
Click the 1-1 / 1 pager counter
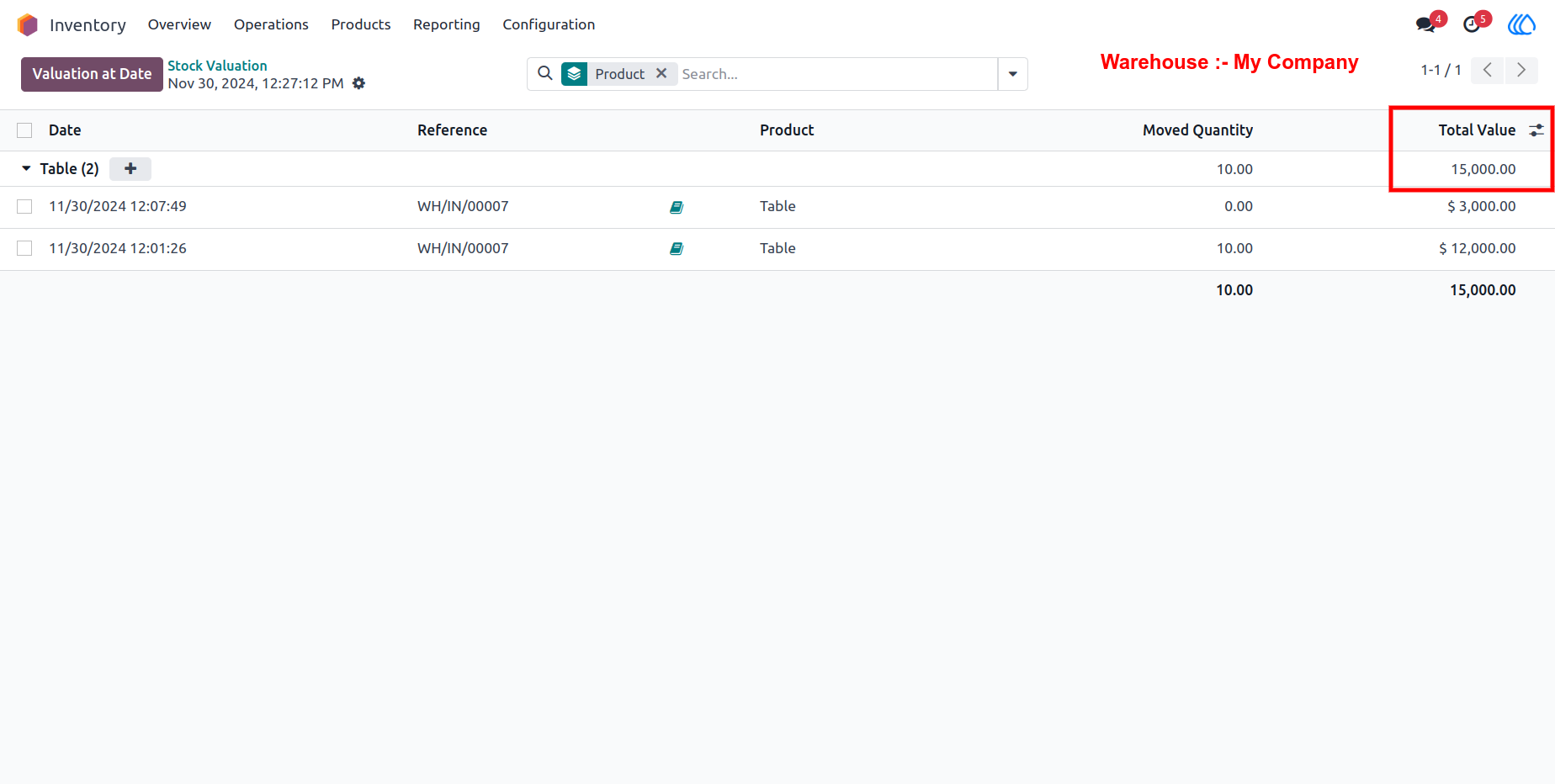click(x=1441, y=70)
